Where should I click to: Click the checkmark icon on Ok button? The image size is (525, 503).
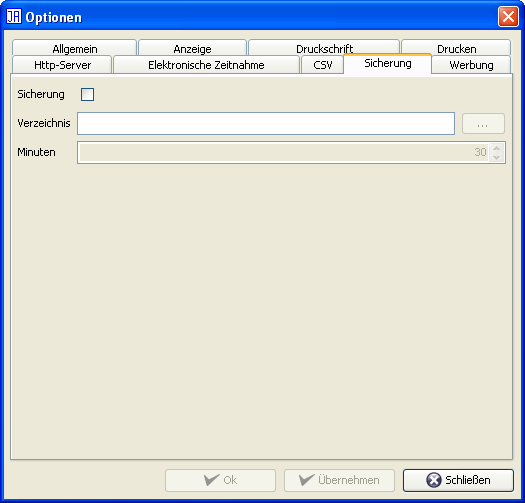click(212, 480)
